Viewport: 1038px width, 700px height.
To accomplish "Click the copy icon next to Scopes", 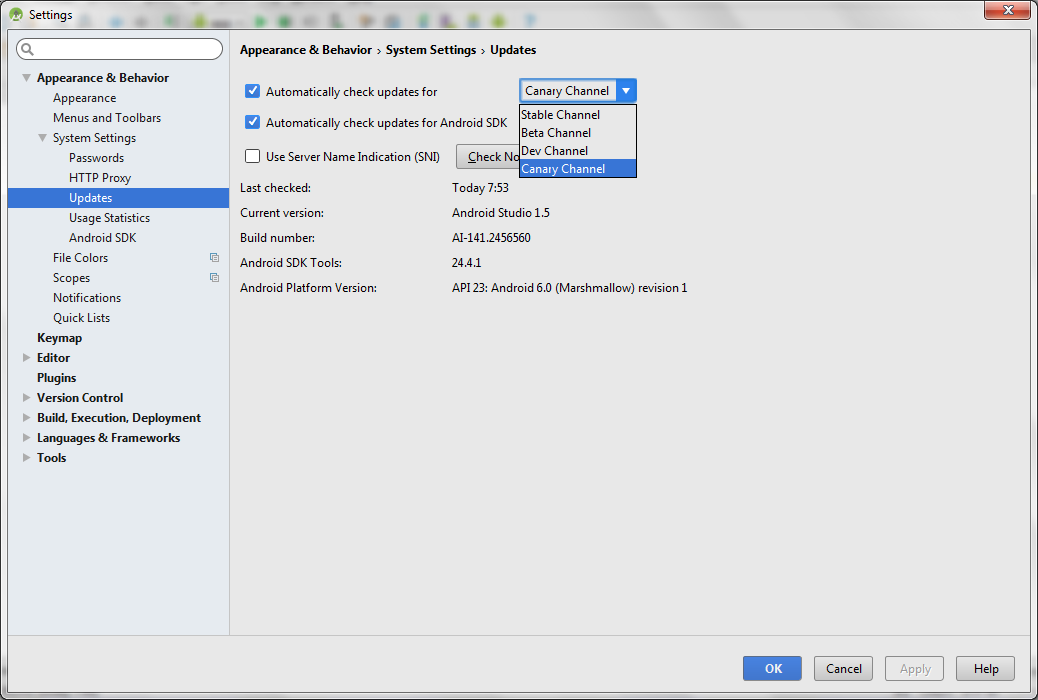I will pos(214,277).
